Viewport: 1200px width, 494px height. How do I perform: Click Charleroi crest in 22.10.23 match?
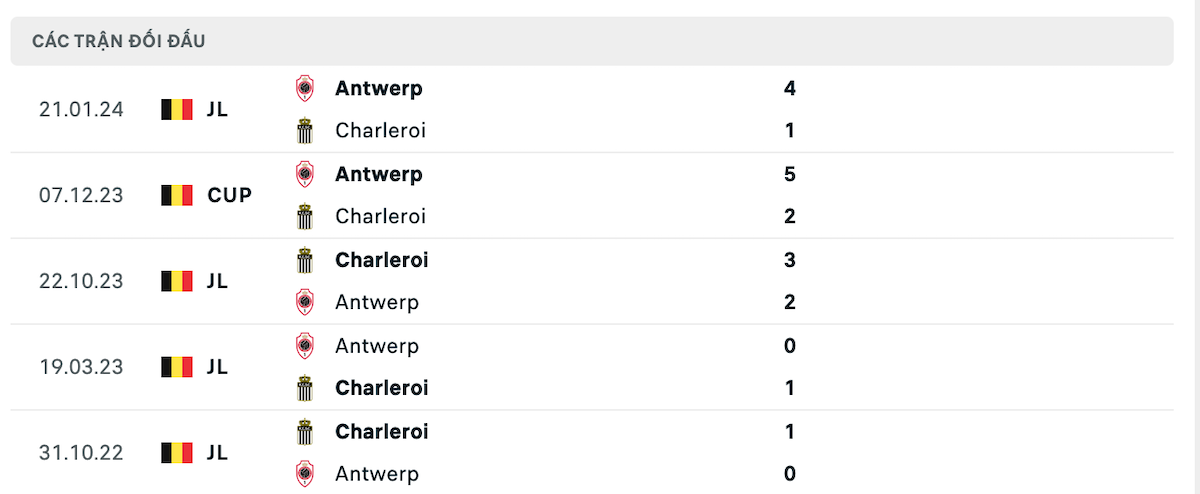(x=304, y=261)
